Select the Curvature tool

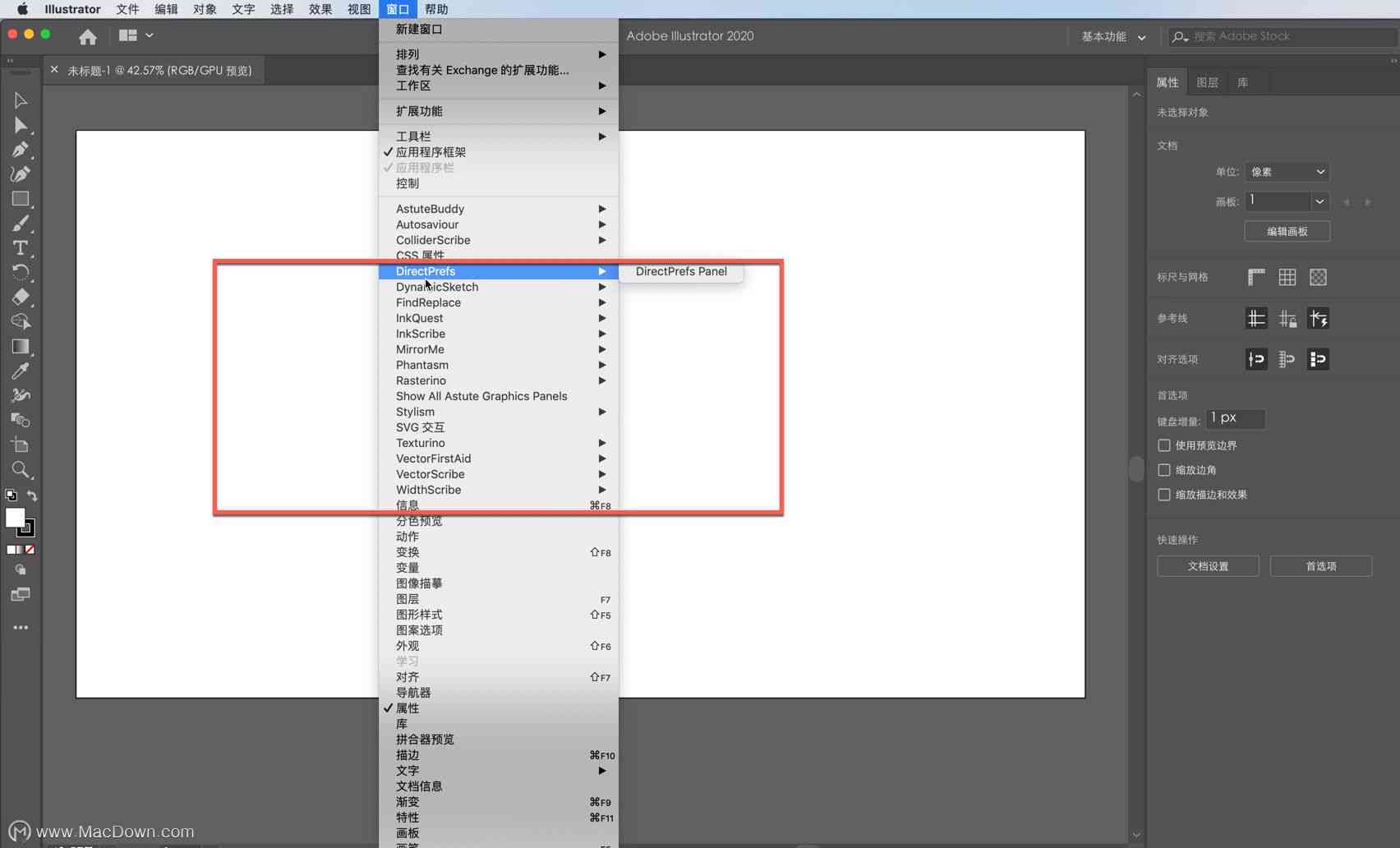coord(21,174)
